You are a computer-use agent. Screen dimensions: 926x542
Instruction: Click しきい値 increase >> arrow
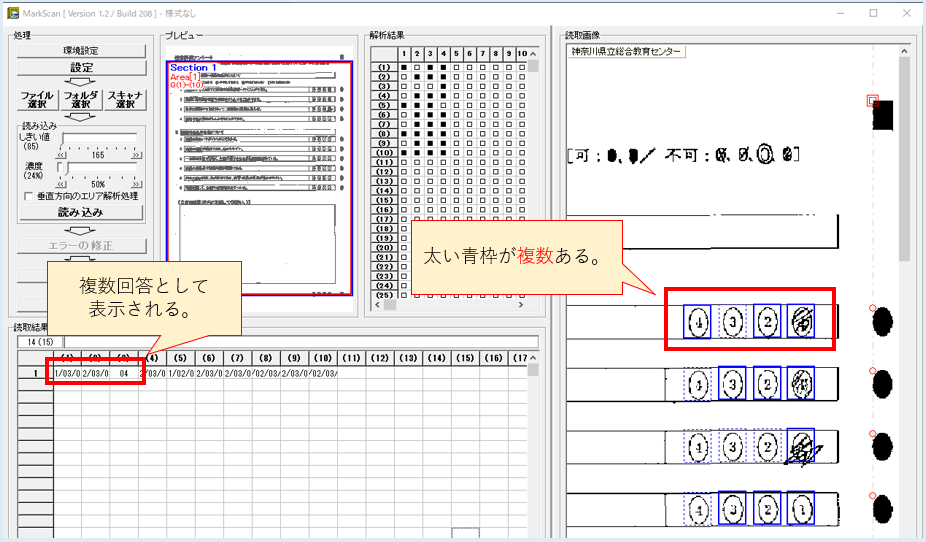coord(136,155)
